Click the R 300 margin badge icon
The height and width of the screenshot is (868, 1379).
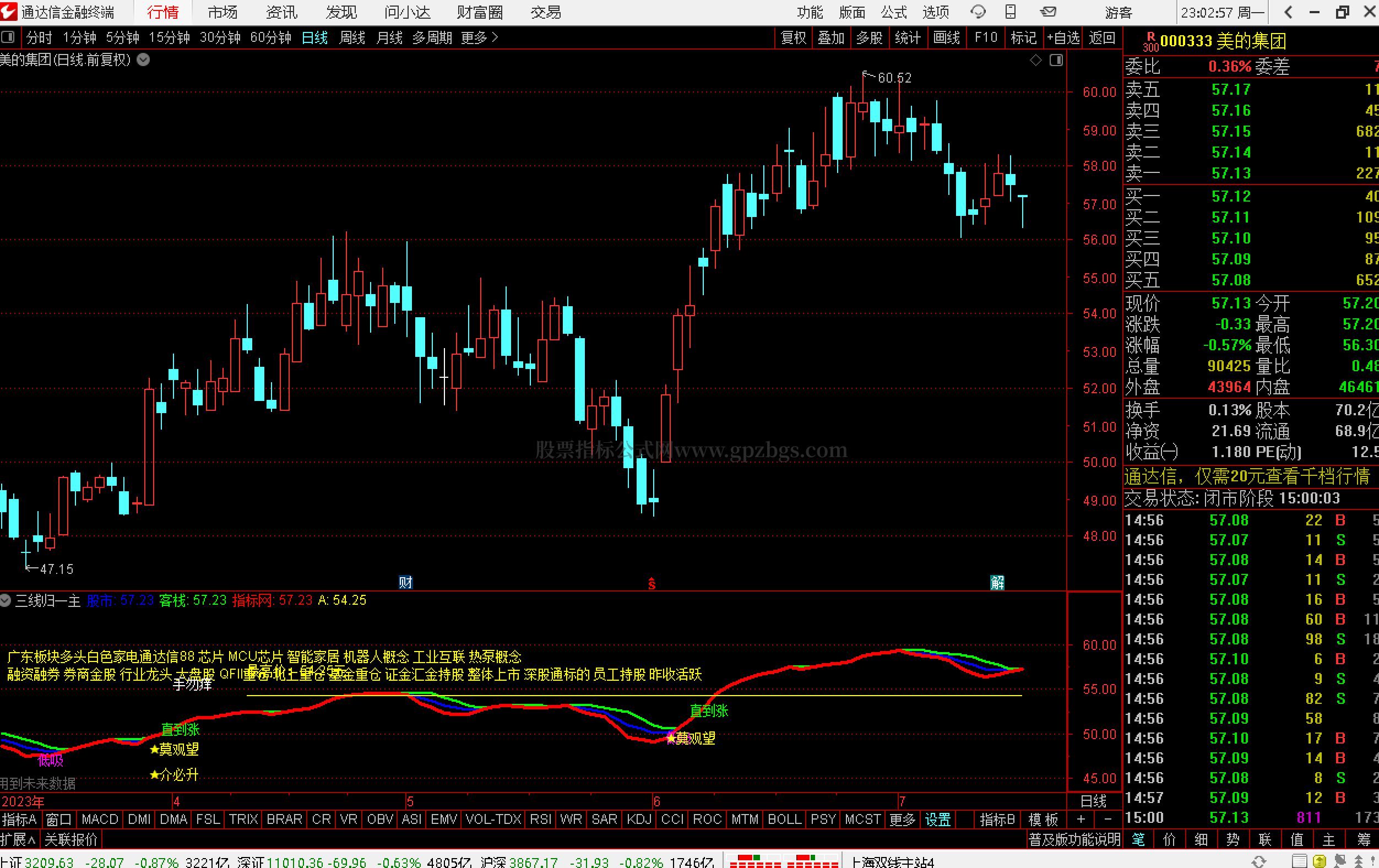[x=1150, y=42]
